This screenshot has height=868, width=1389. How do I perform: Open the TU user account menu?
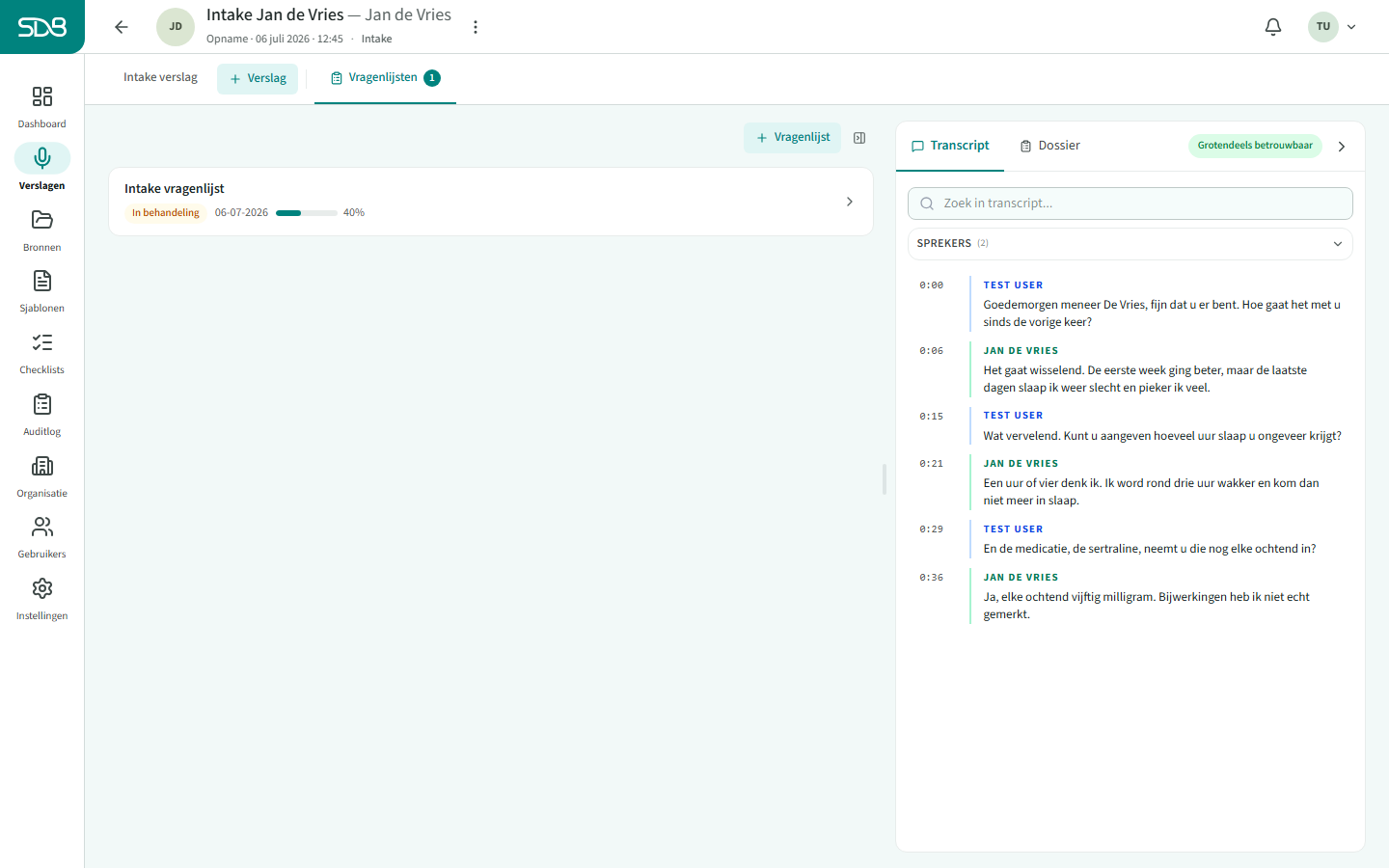point(1333,27)
